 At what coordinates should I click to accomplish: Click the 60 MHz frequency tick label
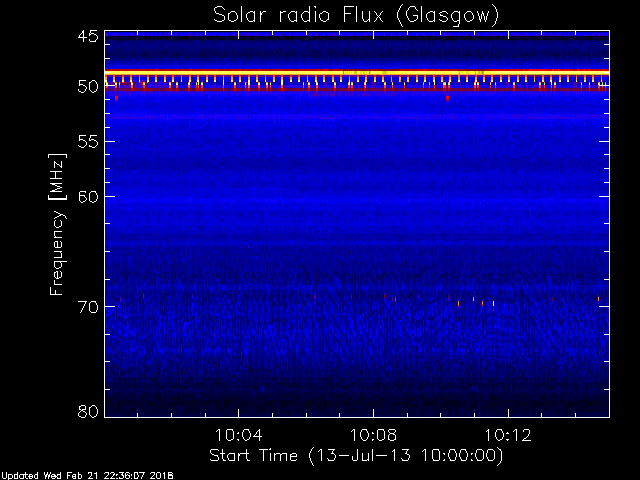pyautogui.click(x=86, y=197)
